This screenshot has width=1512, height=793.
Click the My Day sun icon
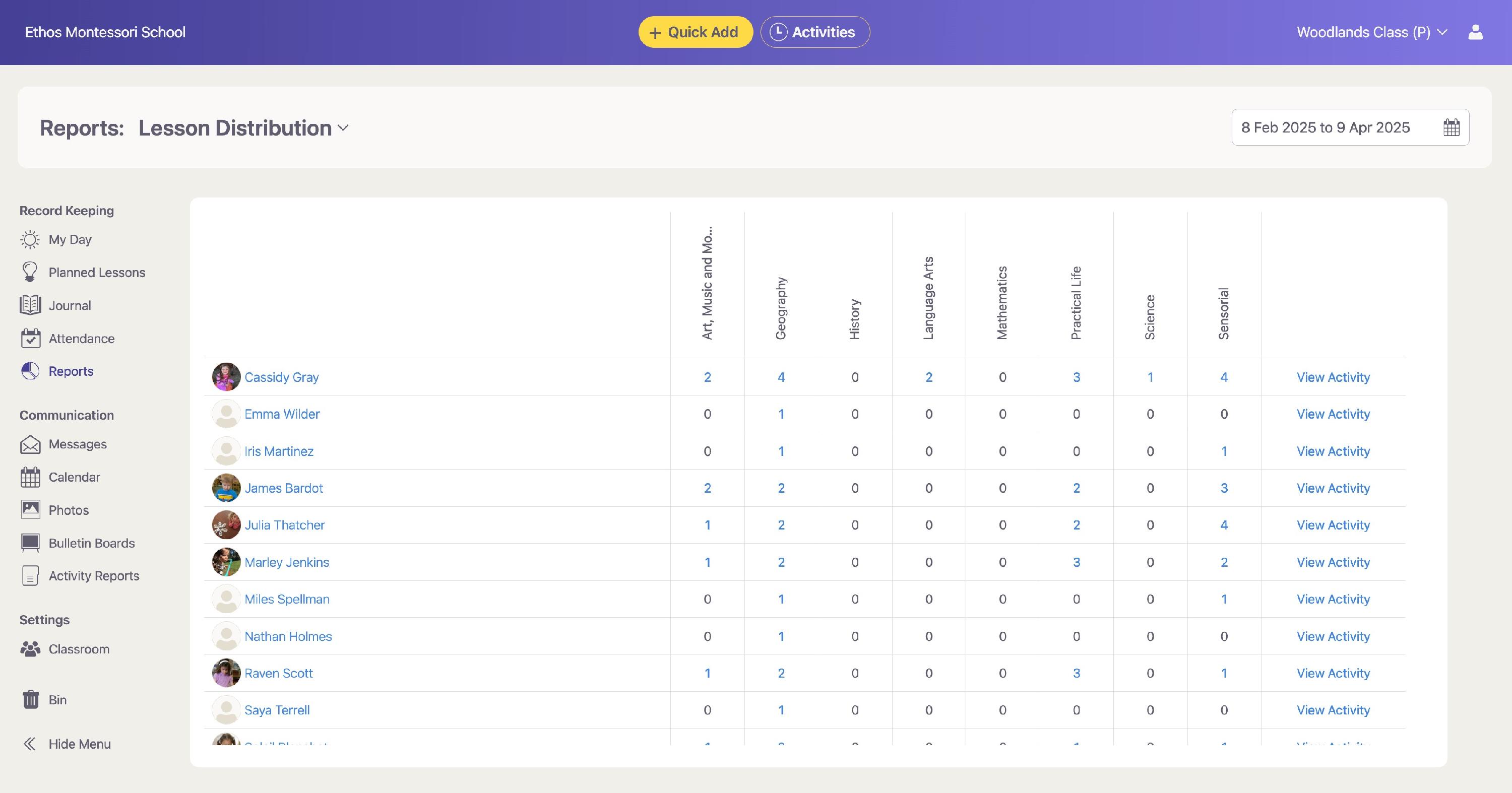[x=30, y=239]
